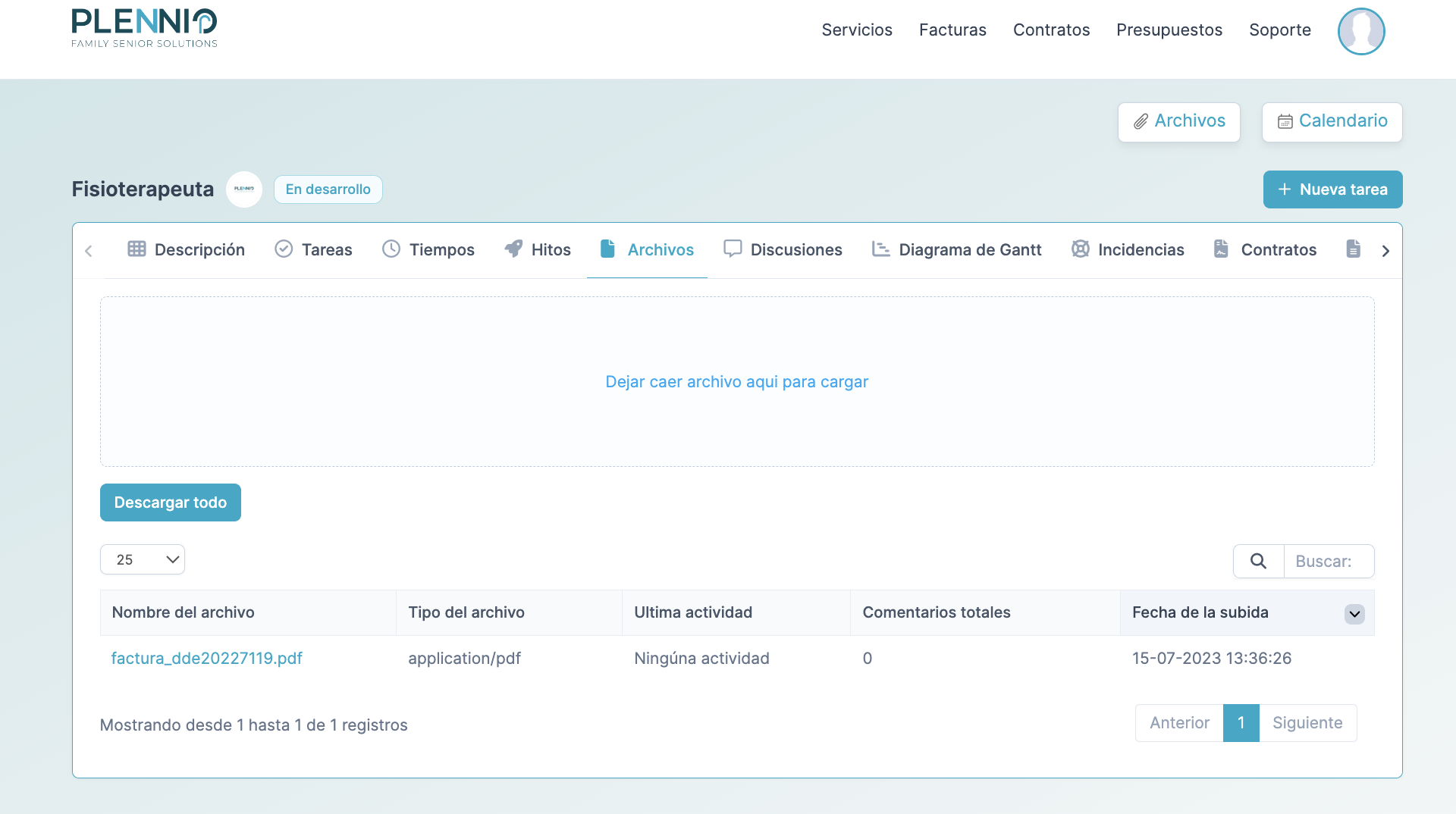Sort by Nombre del archivo column header
This screenshot has height=814, width=1456.
coord(248,612)
